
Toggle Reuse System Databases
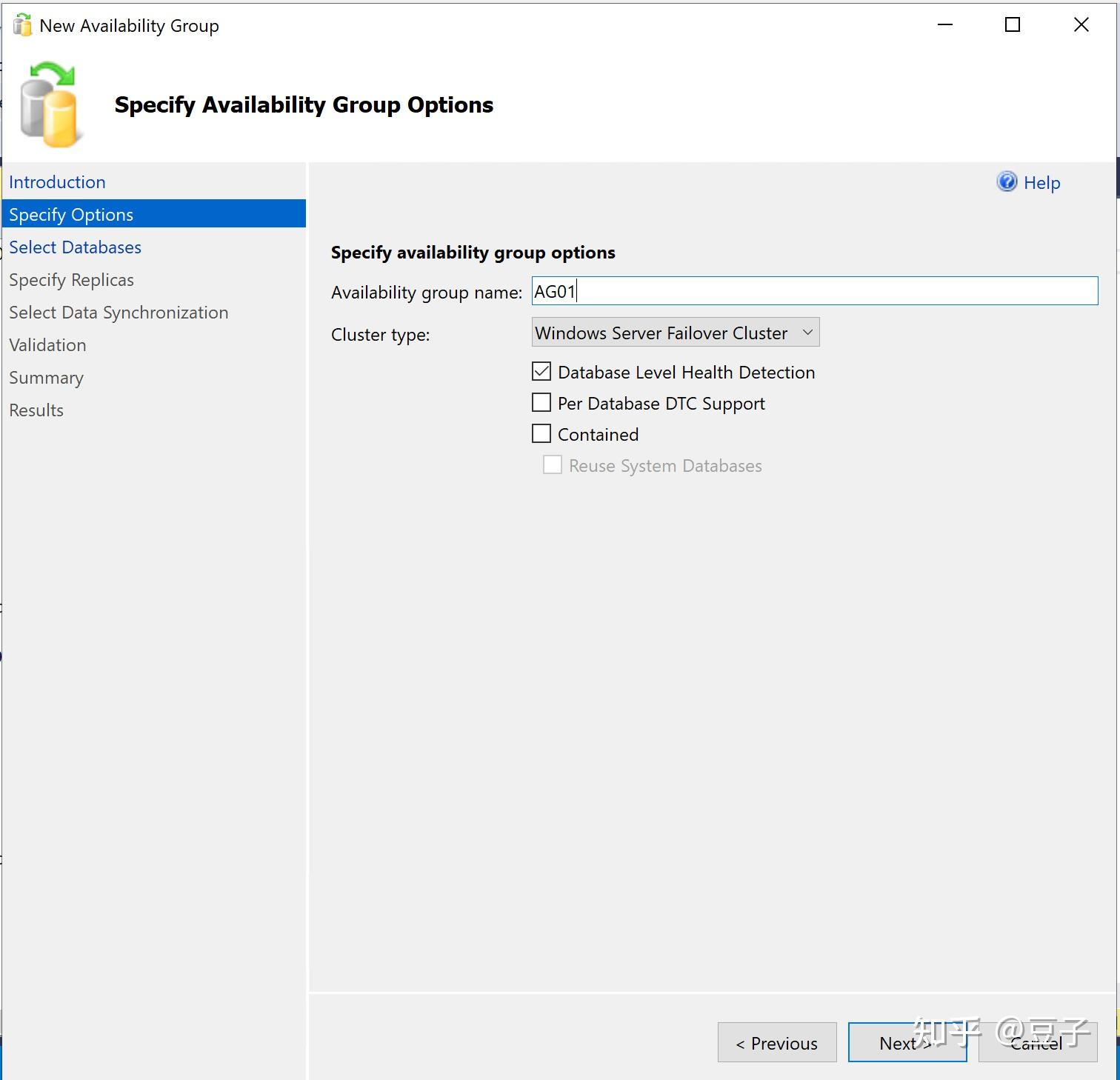click(552, 464)
